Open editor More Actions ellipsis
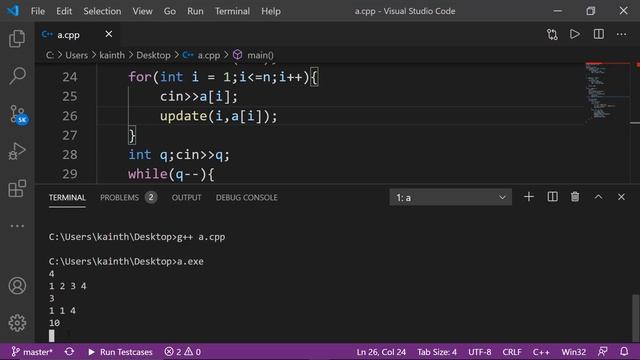This screenshot has height=360, width=640. tap(621, 34)
